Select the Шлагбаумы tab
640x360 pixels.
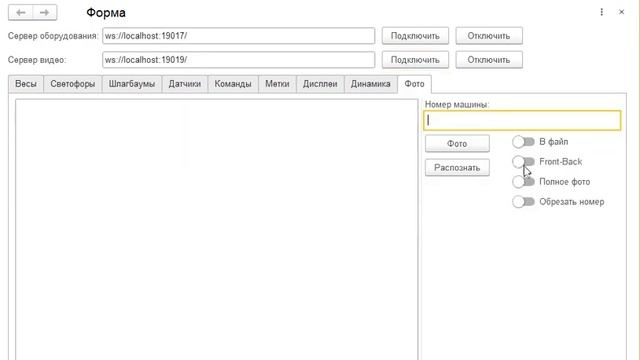pyautogui.click(x=132, y=84)
